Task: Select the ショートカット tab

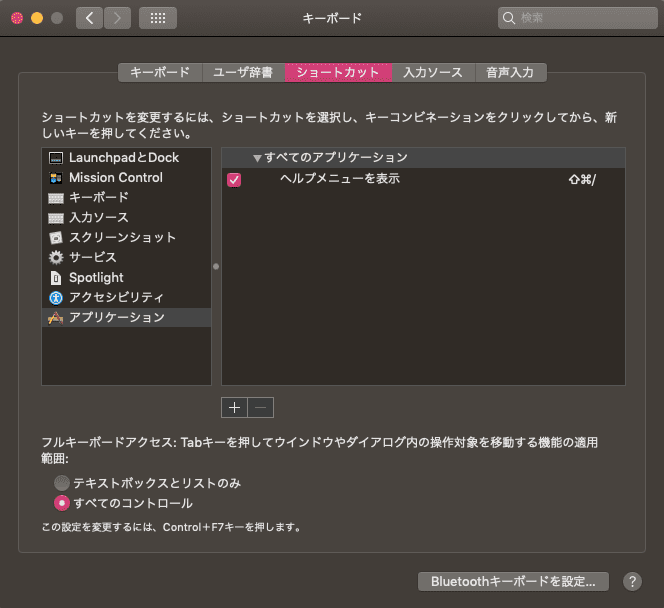Action: tap(338, 72)
